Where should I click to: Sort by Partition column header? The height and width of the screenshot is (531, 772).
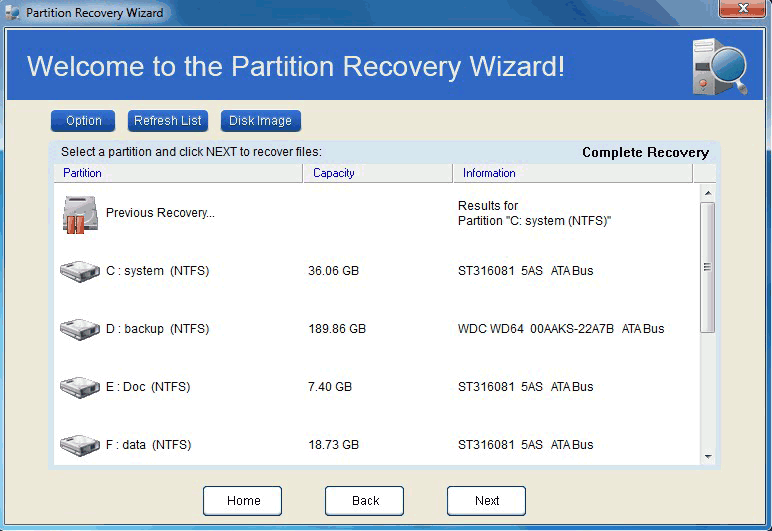click(178, 173)
